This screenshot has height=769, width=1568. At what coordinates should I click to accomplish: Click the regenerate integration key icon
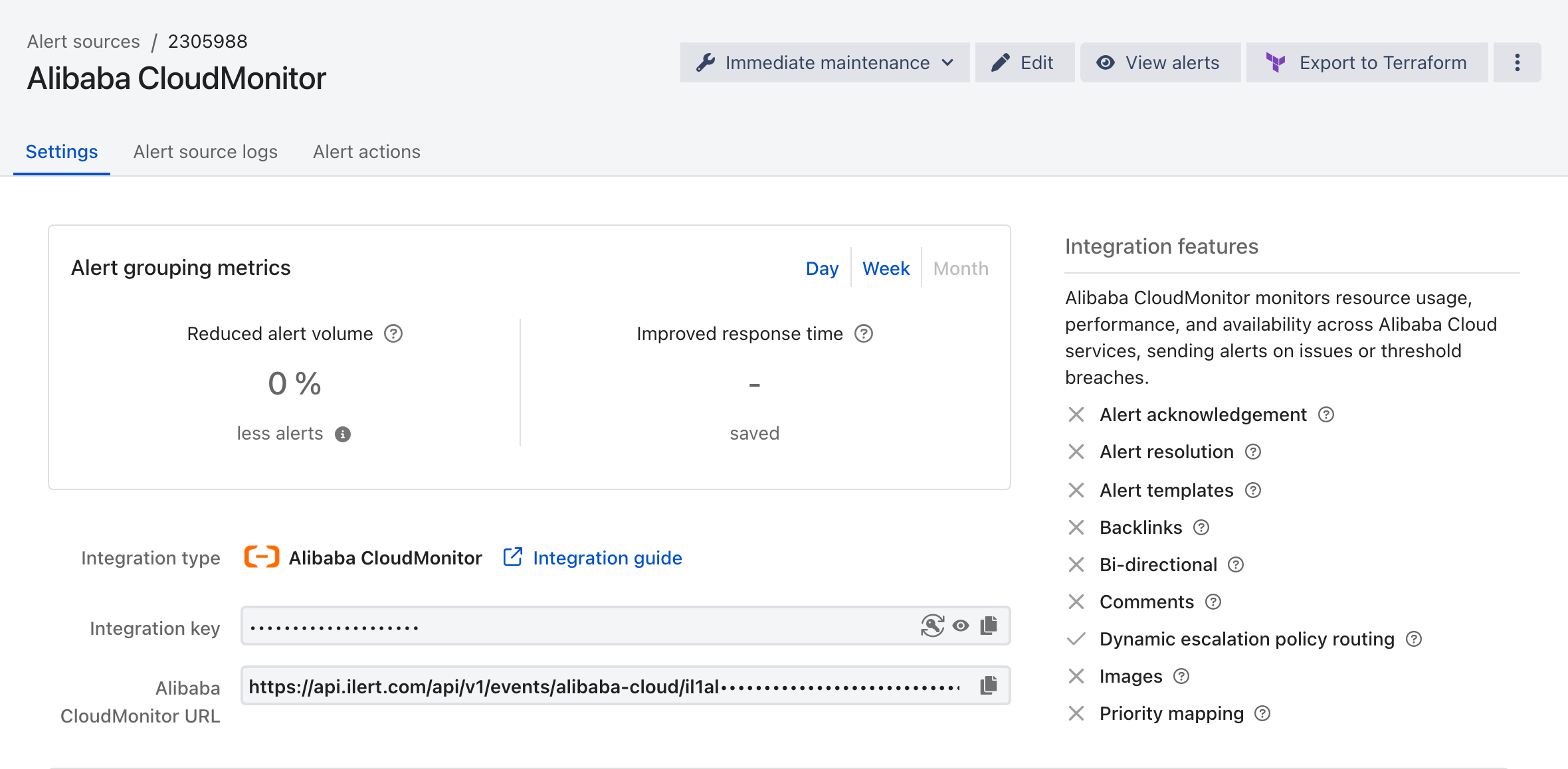(932, 626)
